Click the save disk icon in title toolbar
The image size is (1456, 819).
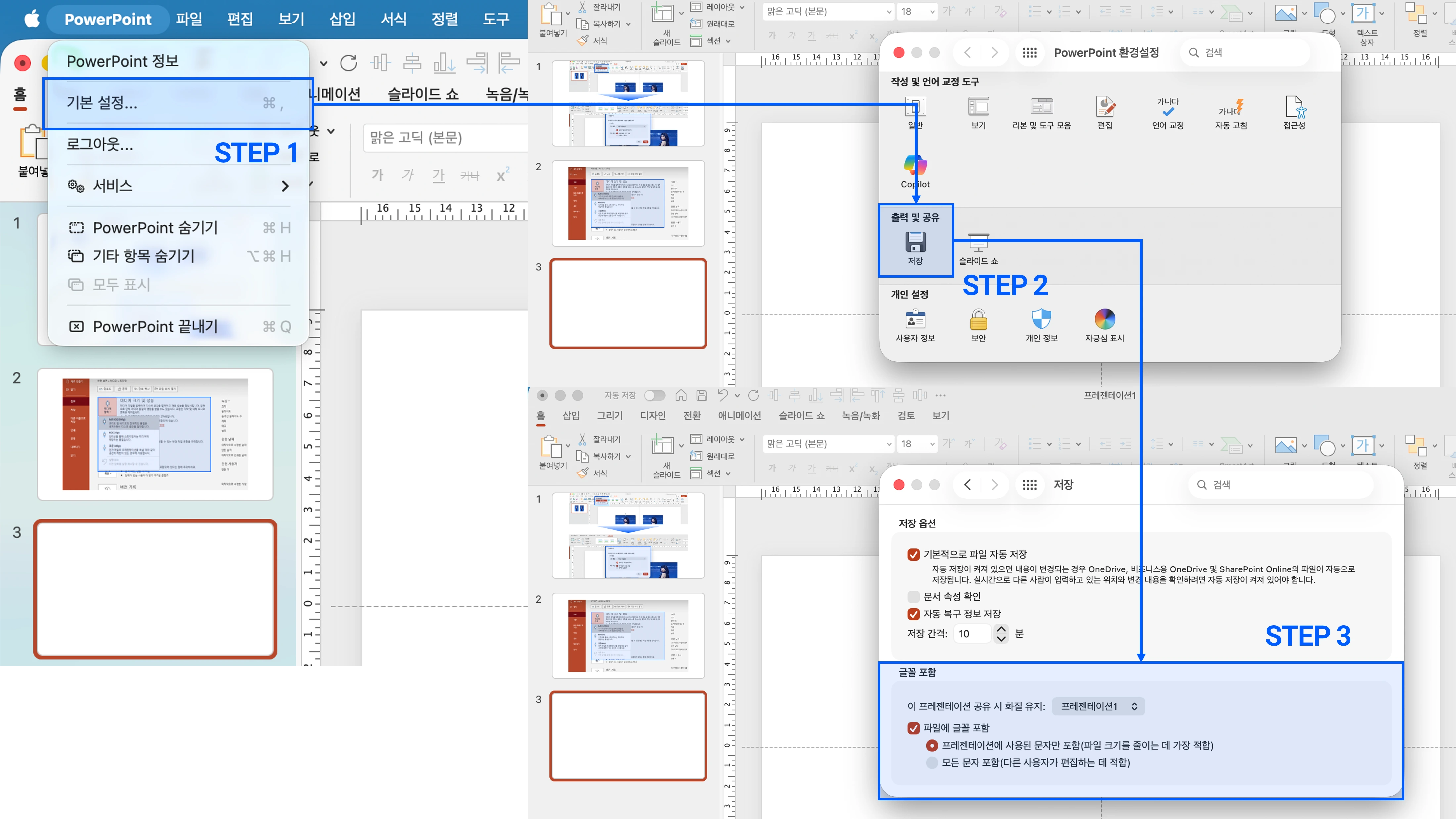click(x=702, y=396)
